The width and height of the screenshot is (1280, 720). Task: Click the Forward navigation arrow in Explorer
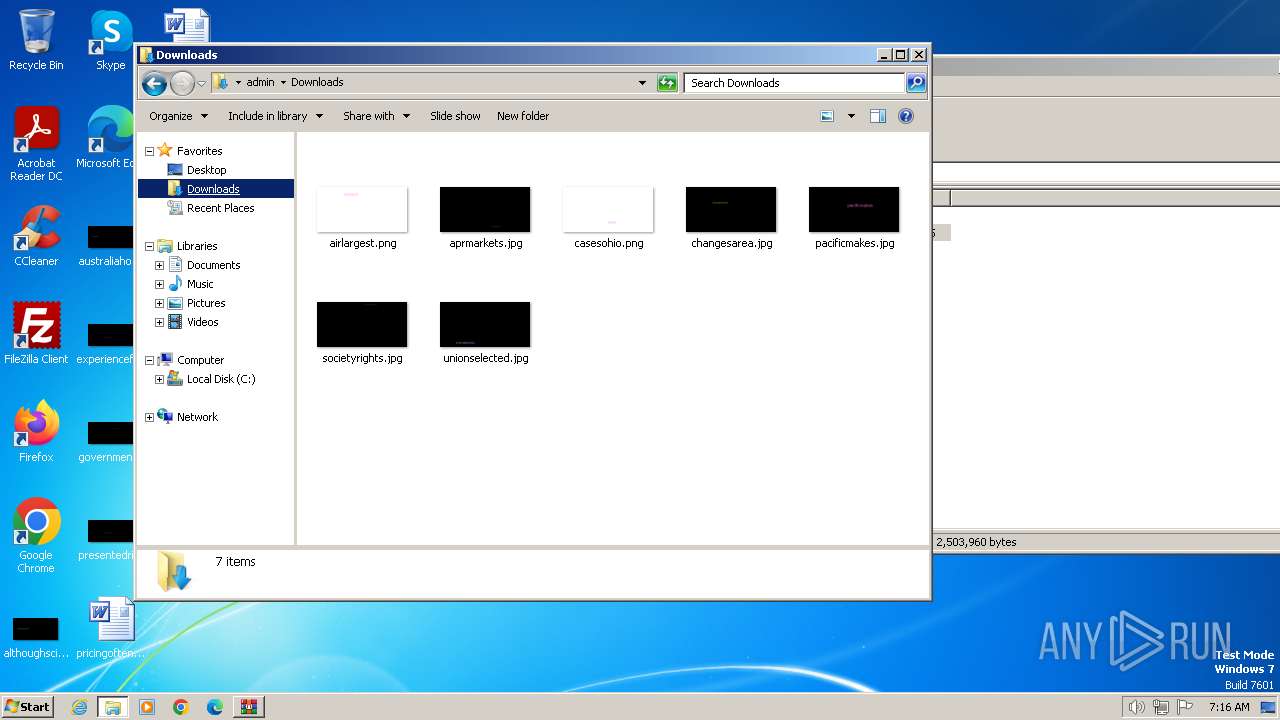(x=182, y=83)
